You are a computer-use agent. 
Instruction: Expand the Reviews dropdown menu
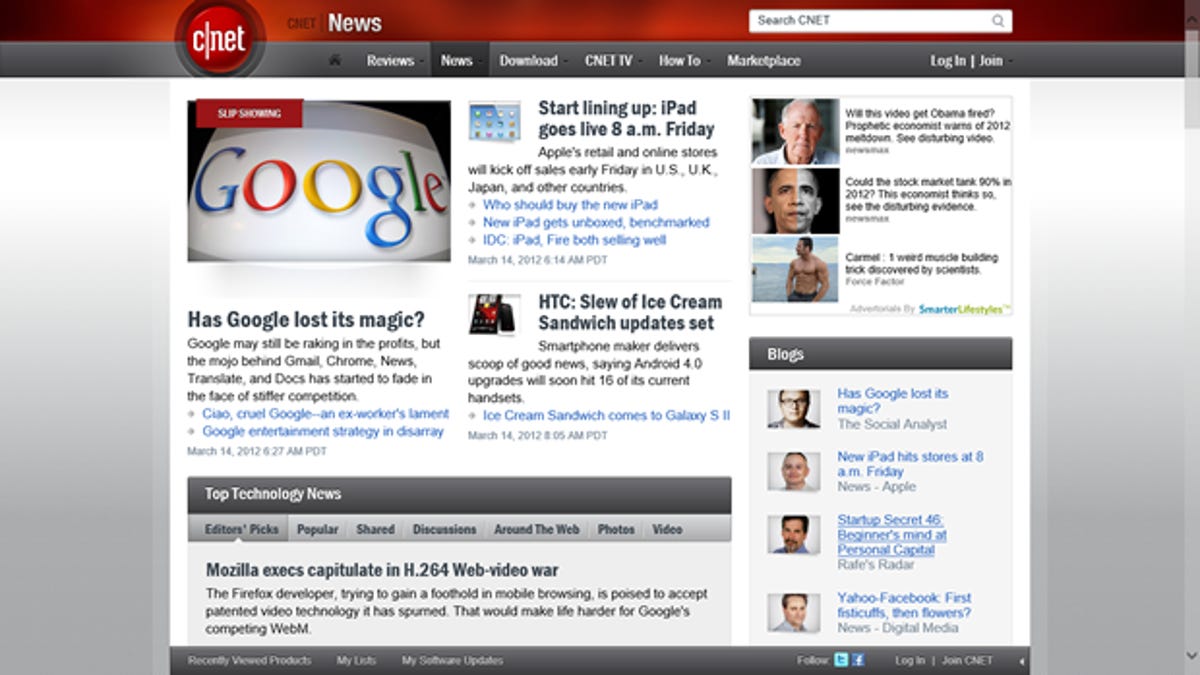pos(390,60)
